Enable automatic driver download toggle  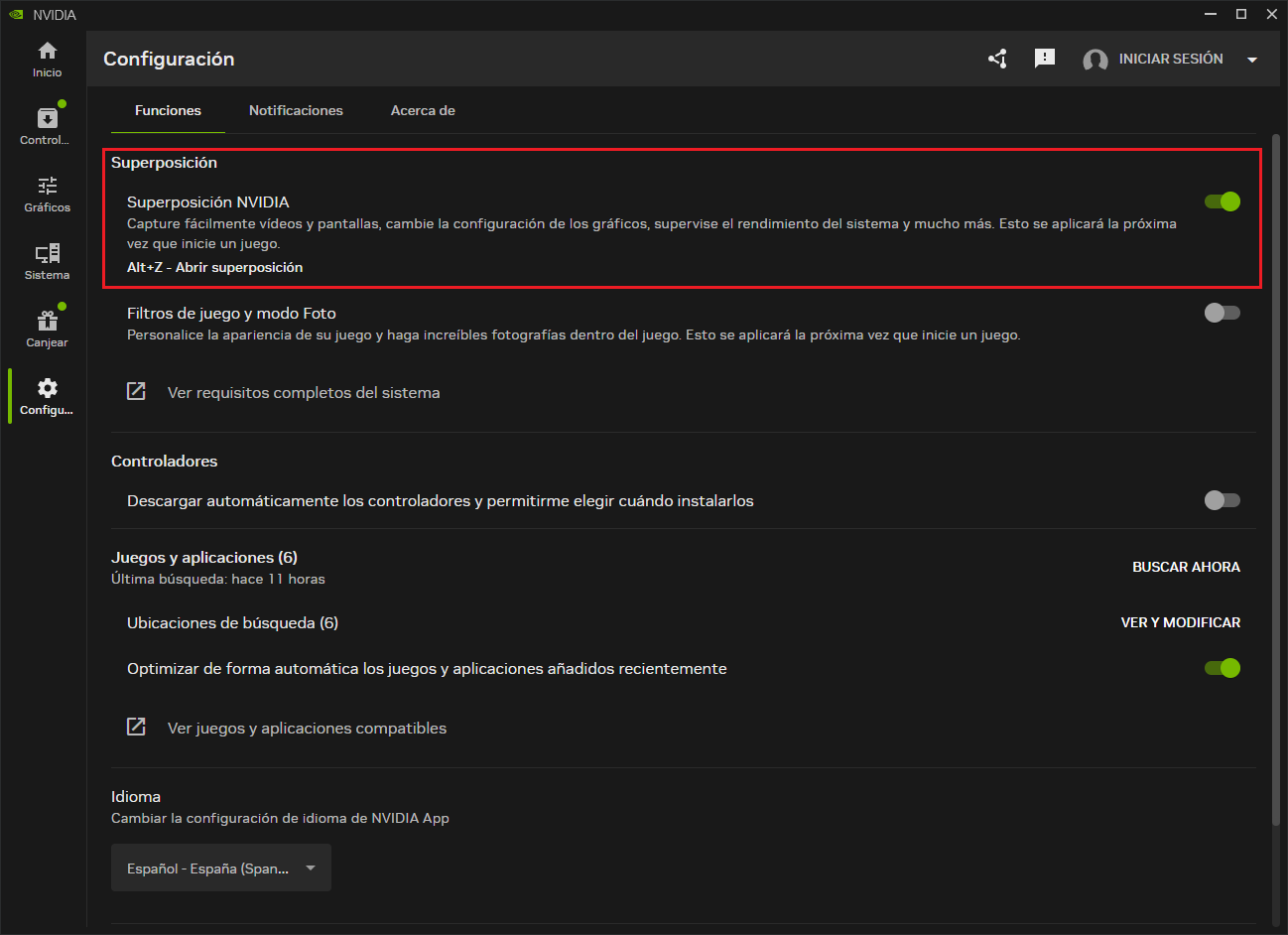[1223, 500]
